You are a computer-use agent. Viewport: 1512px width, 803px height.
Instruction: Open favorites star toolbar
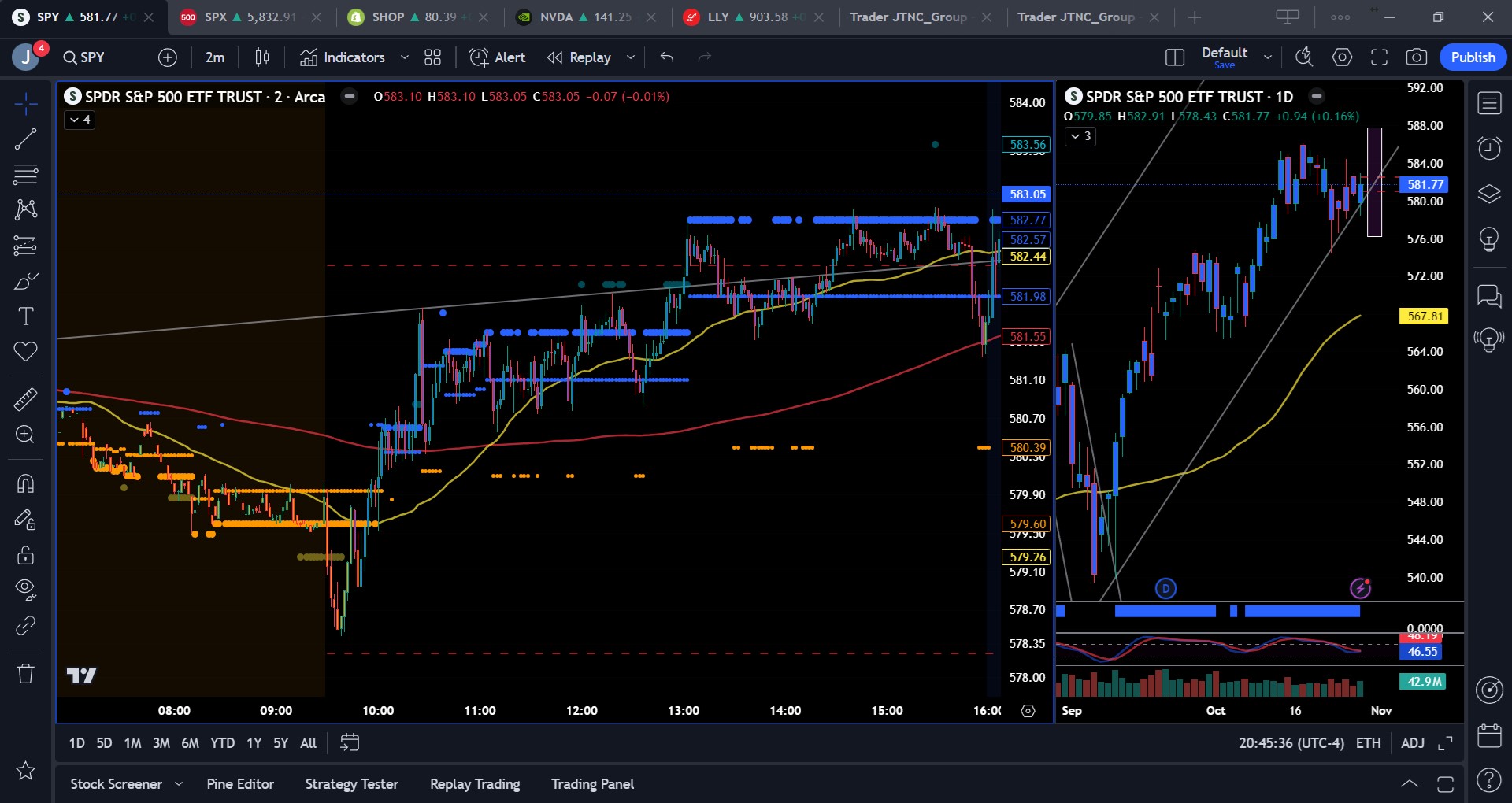(25, 771)
